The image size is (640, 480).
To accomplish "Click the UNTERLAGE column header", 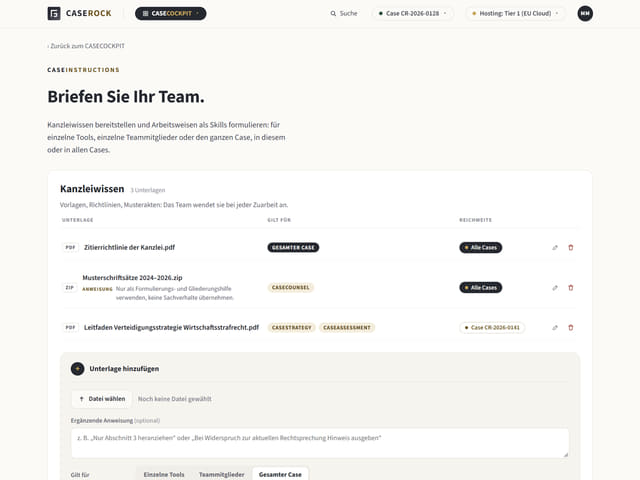I will pyautogui.click(x=78, y=220).
